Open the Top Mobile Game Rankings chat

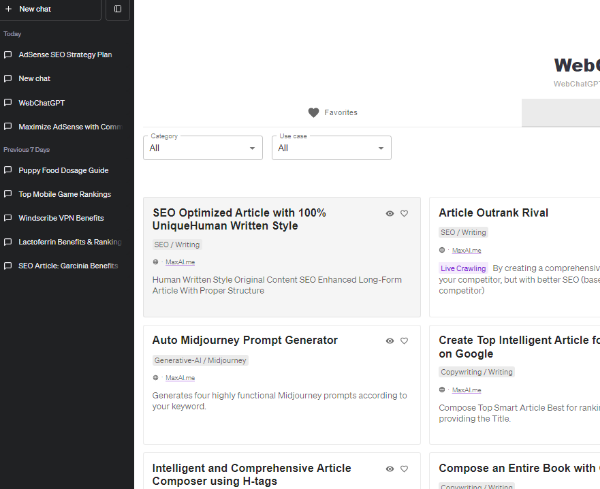tap(65, 194)
